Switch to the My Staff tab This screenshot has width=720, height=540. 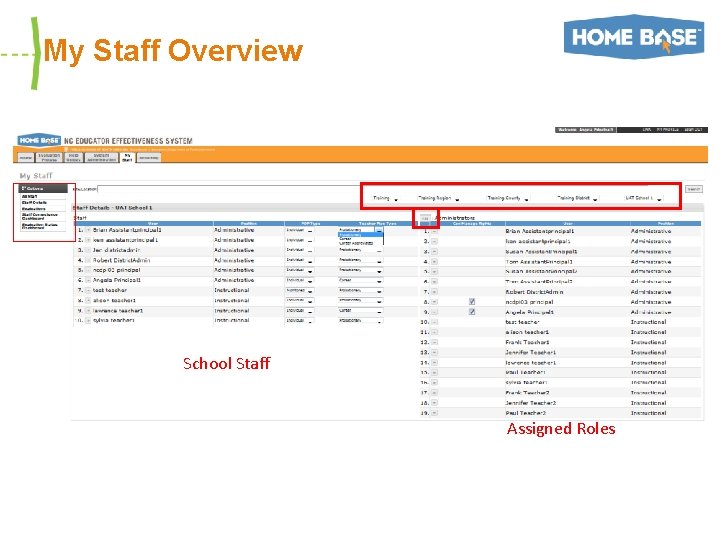coord(127,158)
